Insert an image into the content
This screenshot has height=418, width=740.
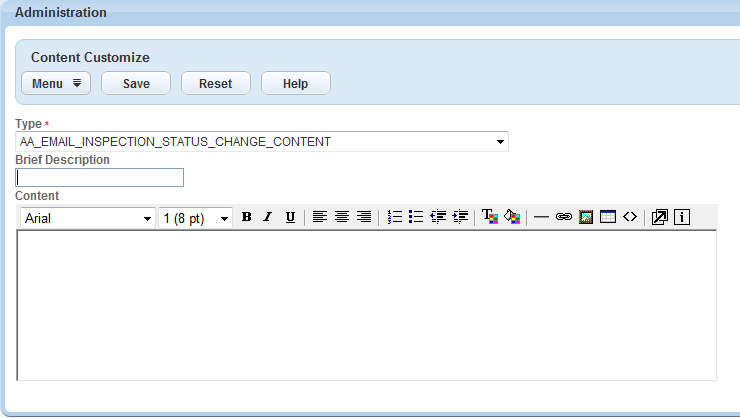click(x=586, y=217)
